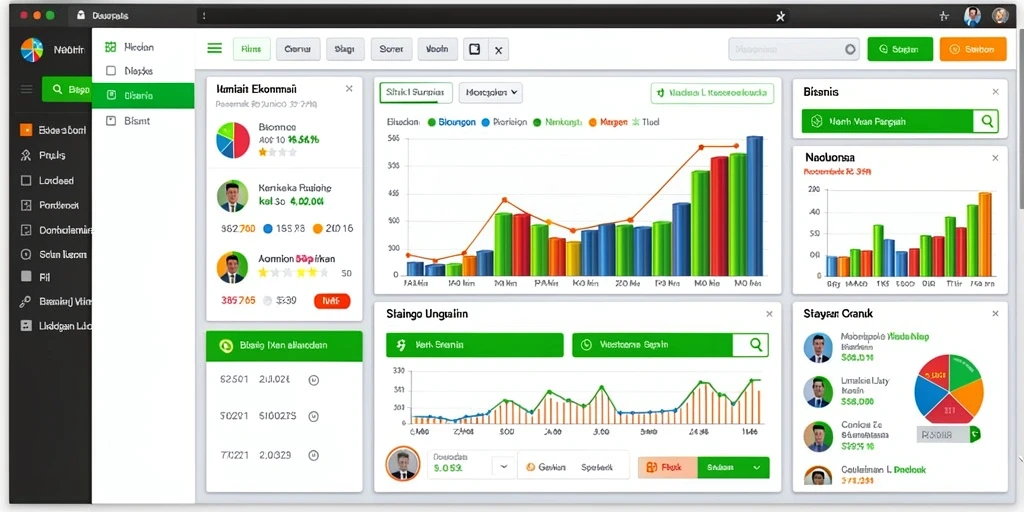Expand dropdown chevron next to 9.052 value

504,467
